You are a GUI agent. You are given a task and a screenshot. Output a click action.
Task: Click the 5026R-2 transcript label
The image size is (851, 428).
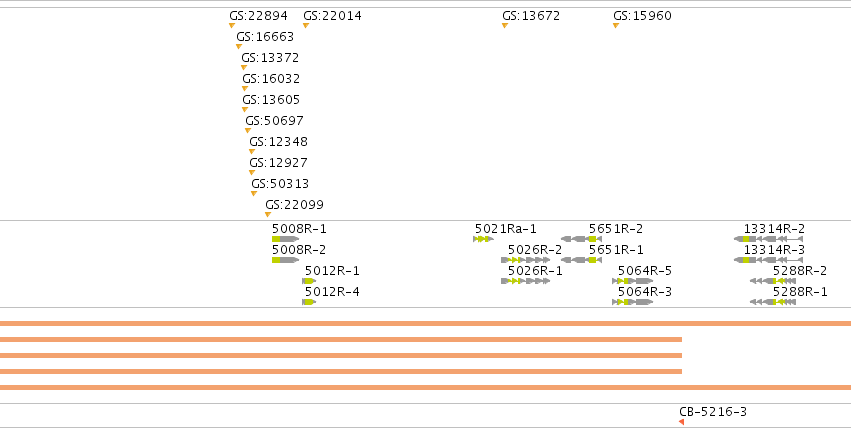535,250
